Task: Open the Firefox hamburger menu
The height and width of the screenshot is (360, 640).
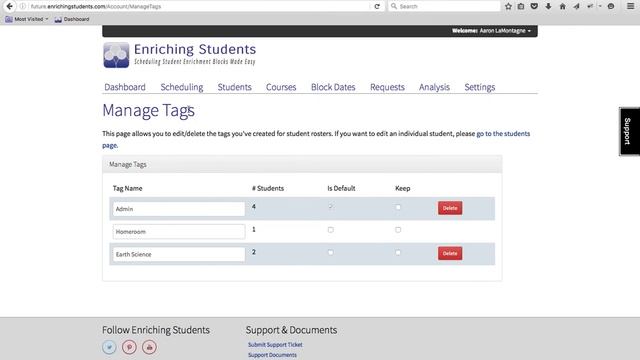Action: [x=631, y=6]
